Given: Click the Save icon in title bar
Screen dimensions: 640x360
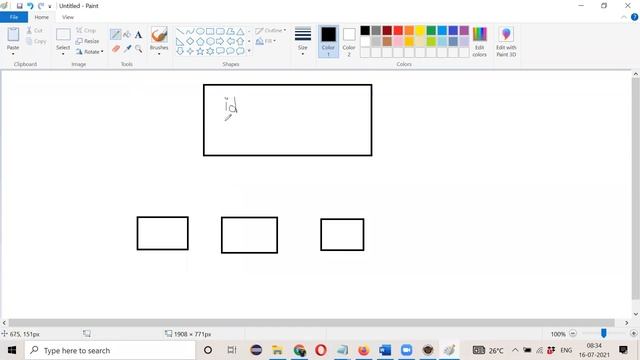Looking at the screenshot, I should (19, 6).
